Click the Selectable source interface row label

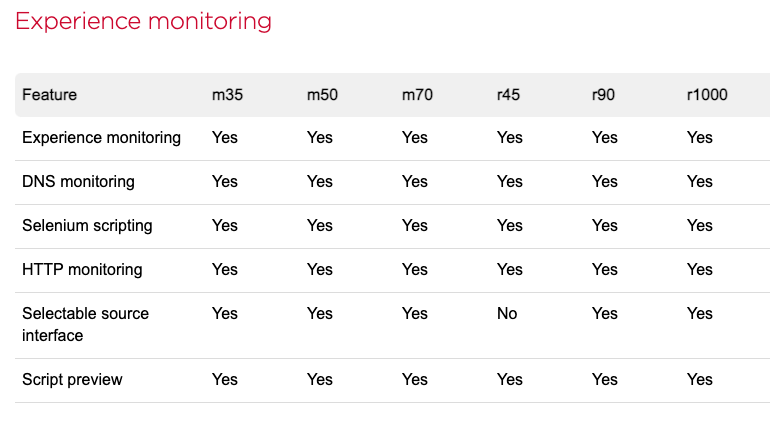(85, 324)
